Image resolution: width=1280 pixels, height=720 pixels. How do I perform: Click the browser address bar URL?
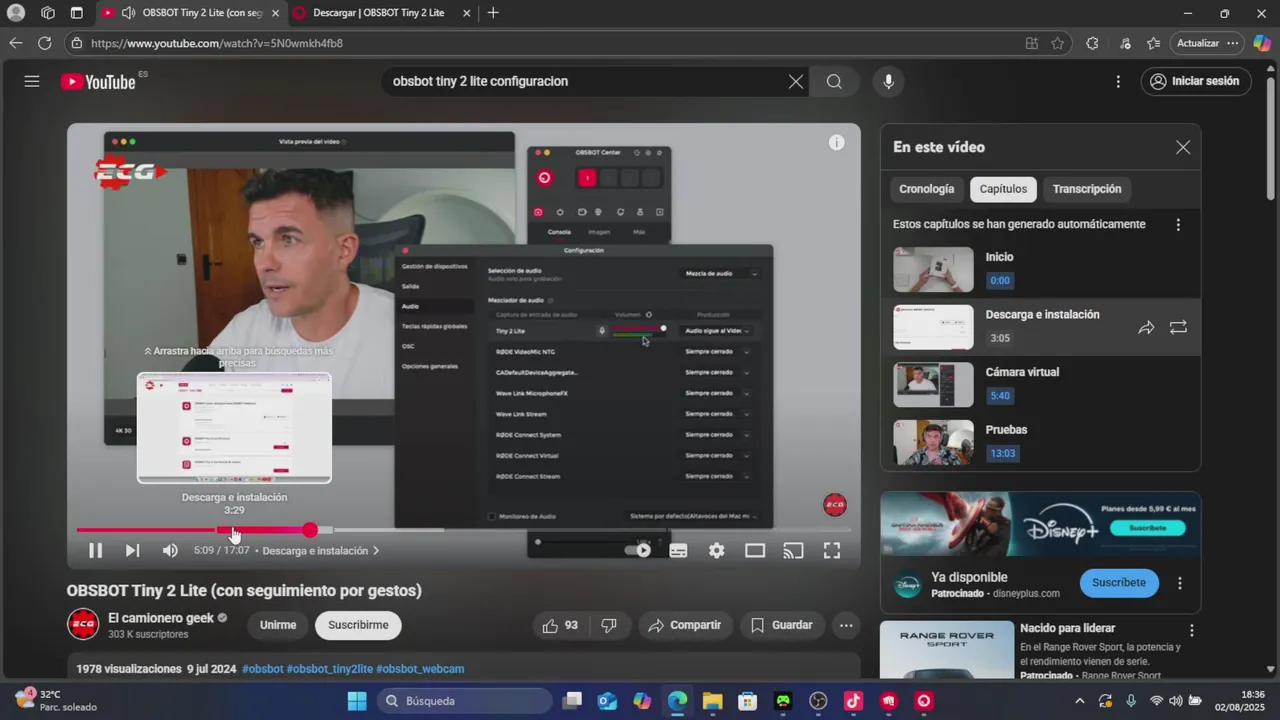click(217, 43)
